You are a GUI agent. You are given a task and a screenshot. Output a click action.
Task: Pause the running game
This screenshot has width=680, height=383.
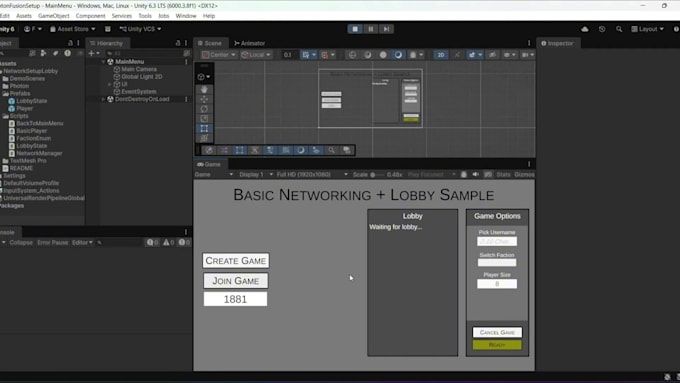coord(370,29)
